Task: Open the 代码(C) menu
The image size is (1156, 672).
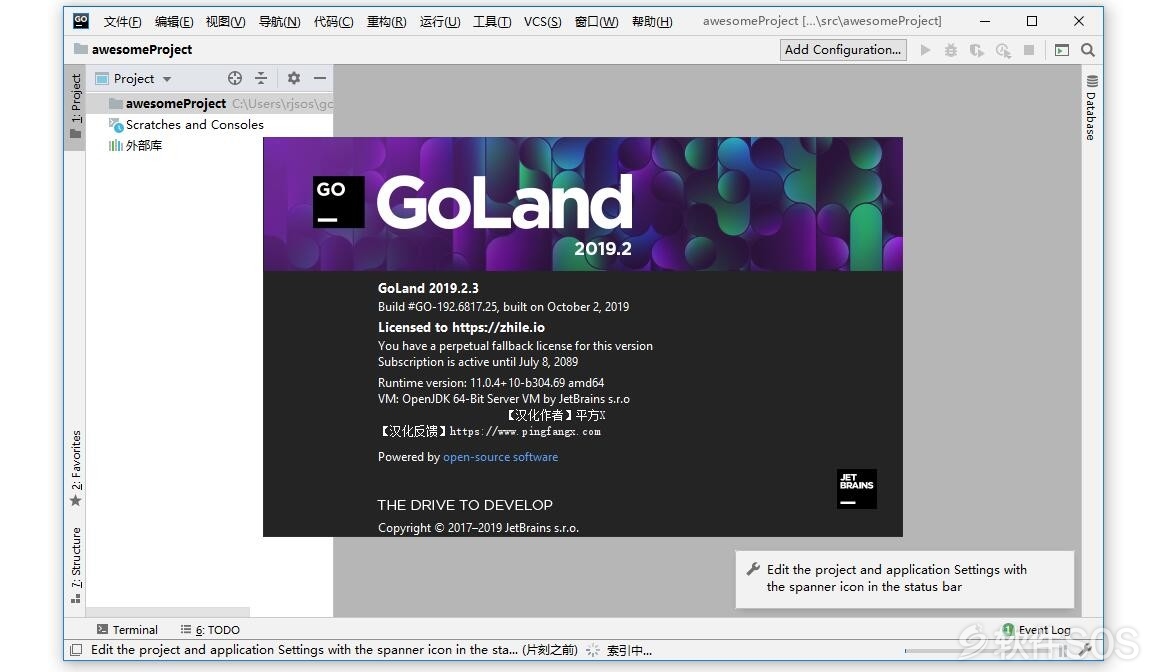Action: coord(333,21)
